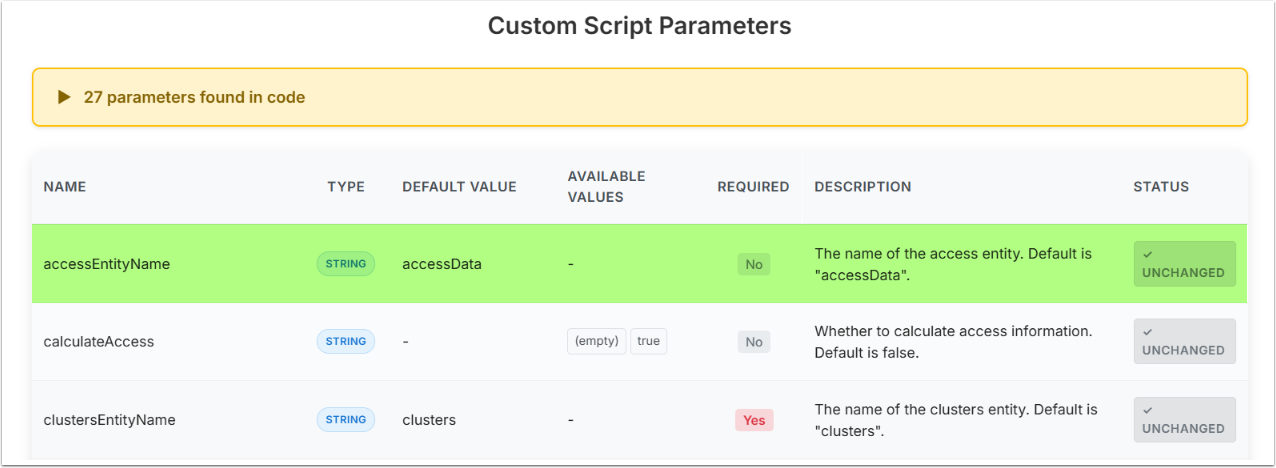Click the NAME column header
The height and width of the screenshot is (468, 1276).
click(x=65, y=187)
